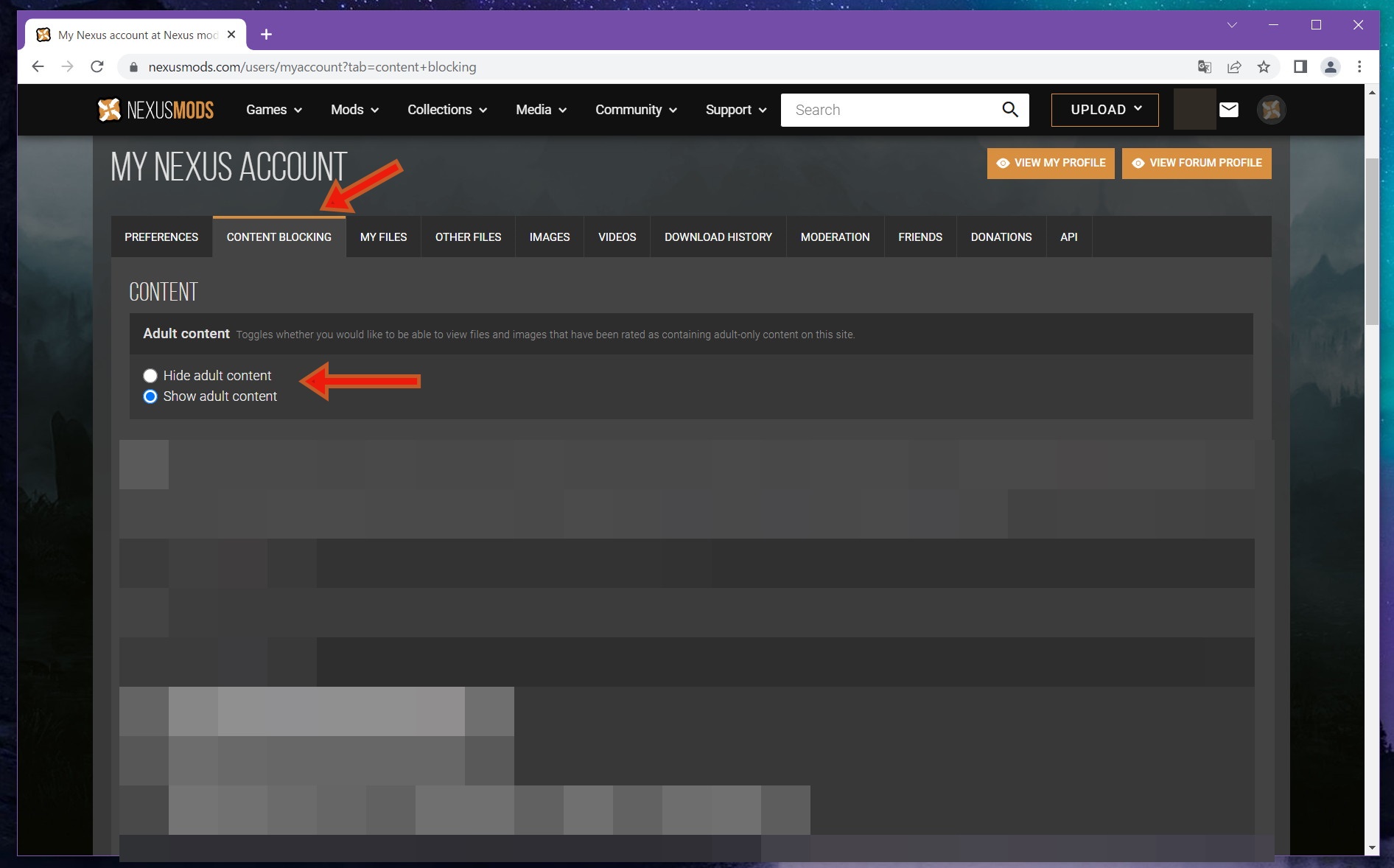Click the translate page icon
This screenshot has height=868, width=1394.
(1205, 67)
